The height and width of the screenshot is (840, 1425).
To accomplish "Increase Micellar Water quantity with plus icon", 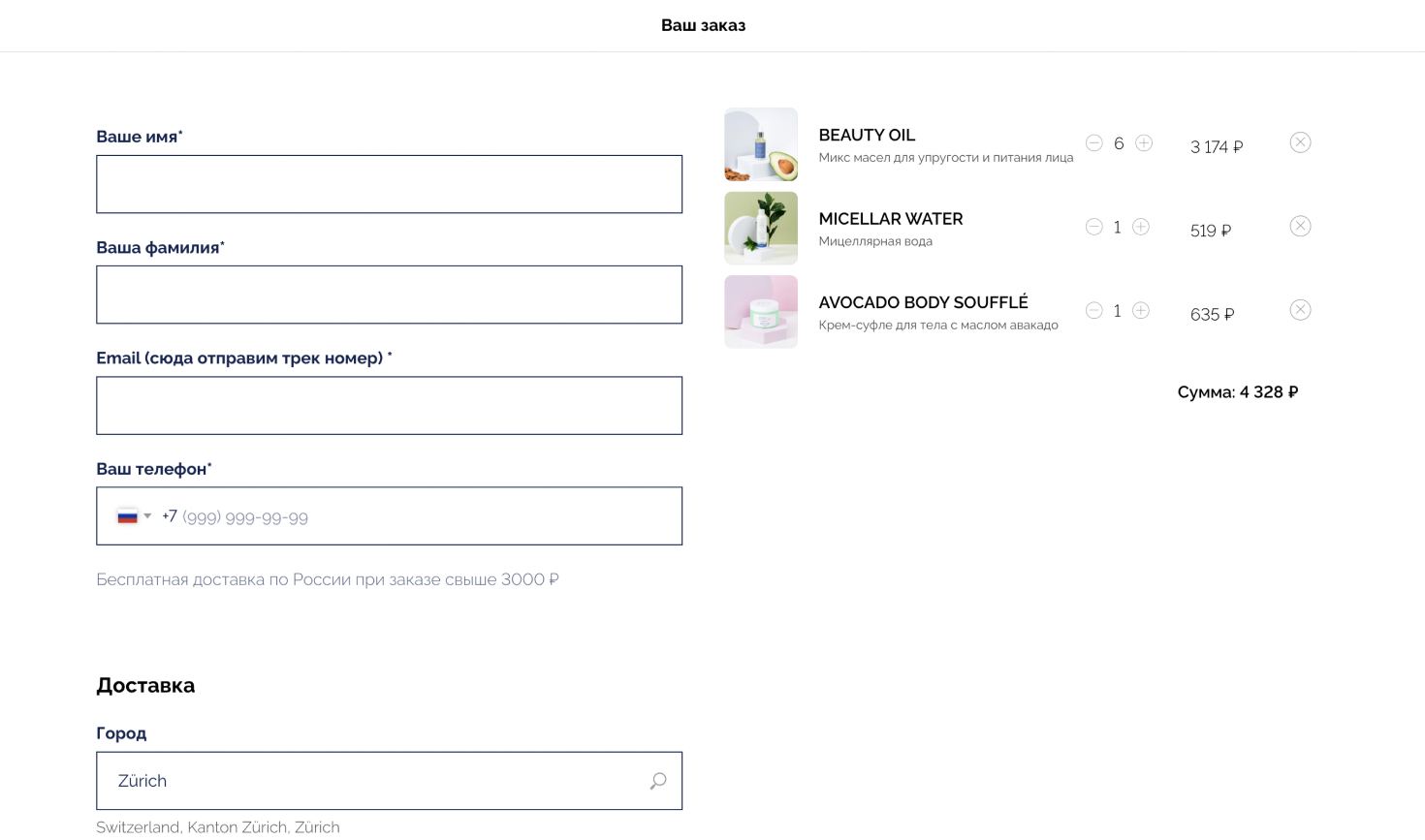I will (1141, 227).
